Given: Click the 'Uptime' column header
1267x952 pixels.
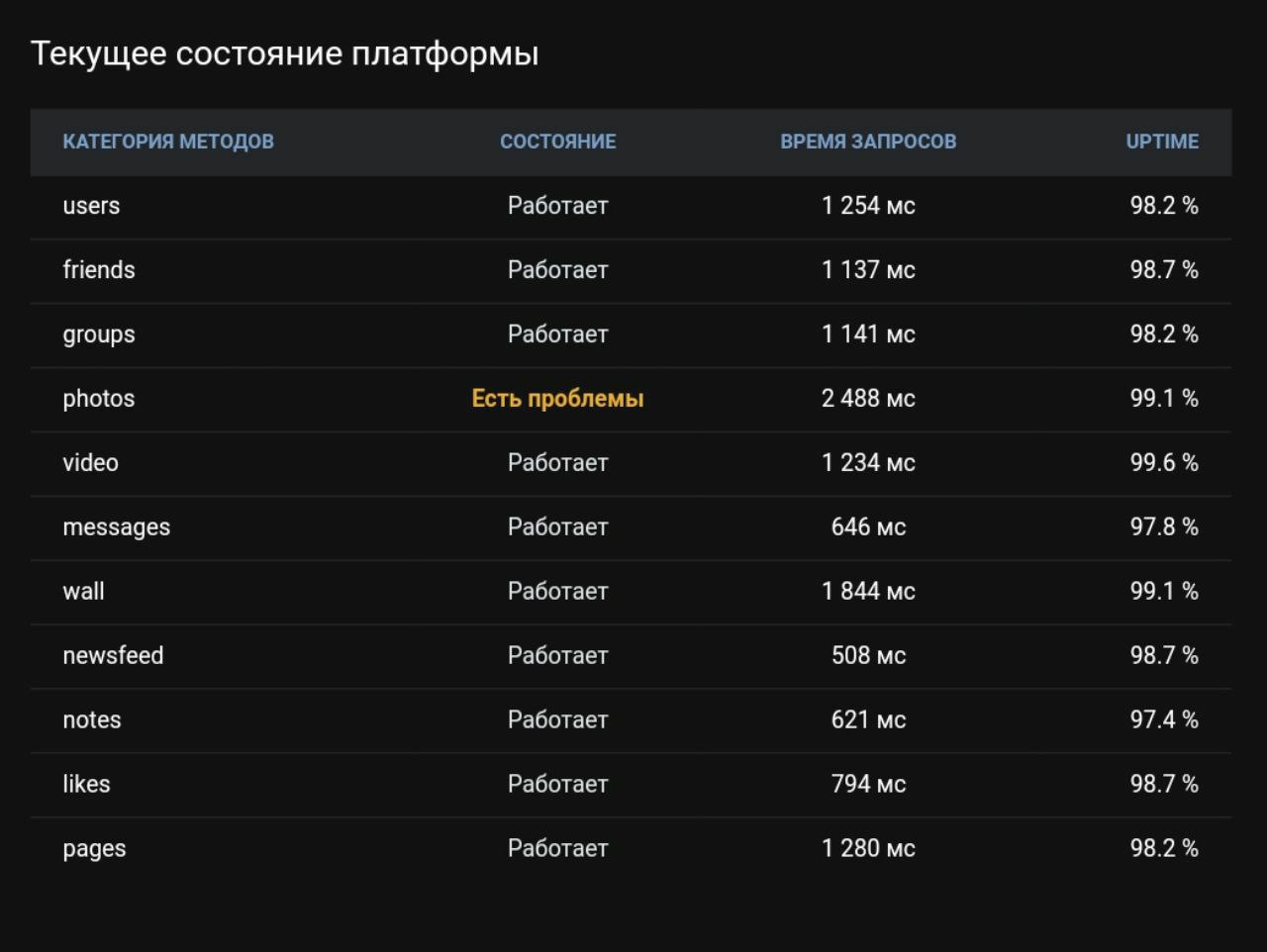Looking at the screenshot, I should click(x=1162, y=142).
